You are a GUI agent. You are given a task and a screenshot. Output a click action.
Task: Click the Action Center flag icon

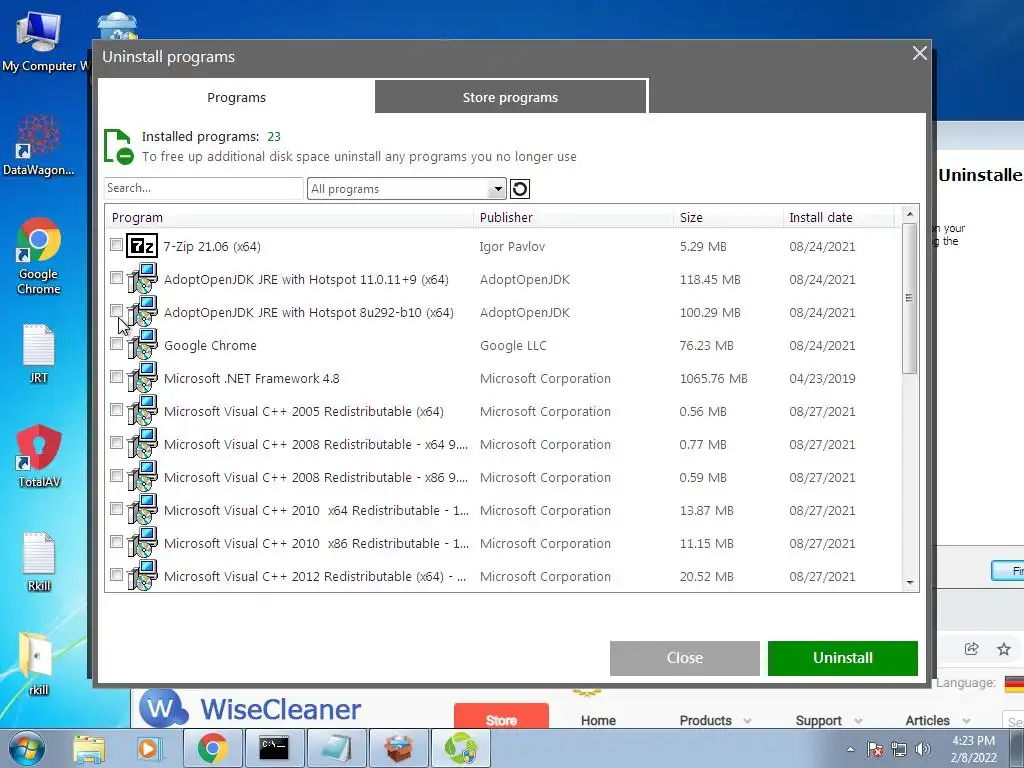pos(875,749)
